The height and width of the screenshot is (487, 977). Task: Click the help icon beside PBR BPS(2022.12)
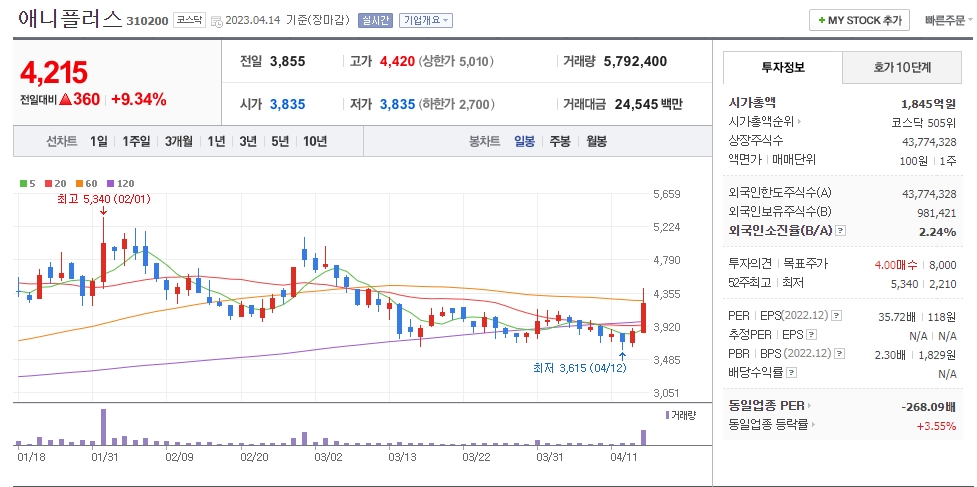pos(841,354)
